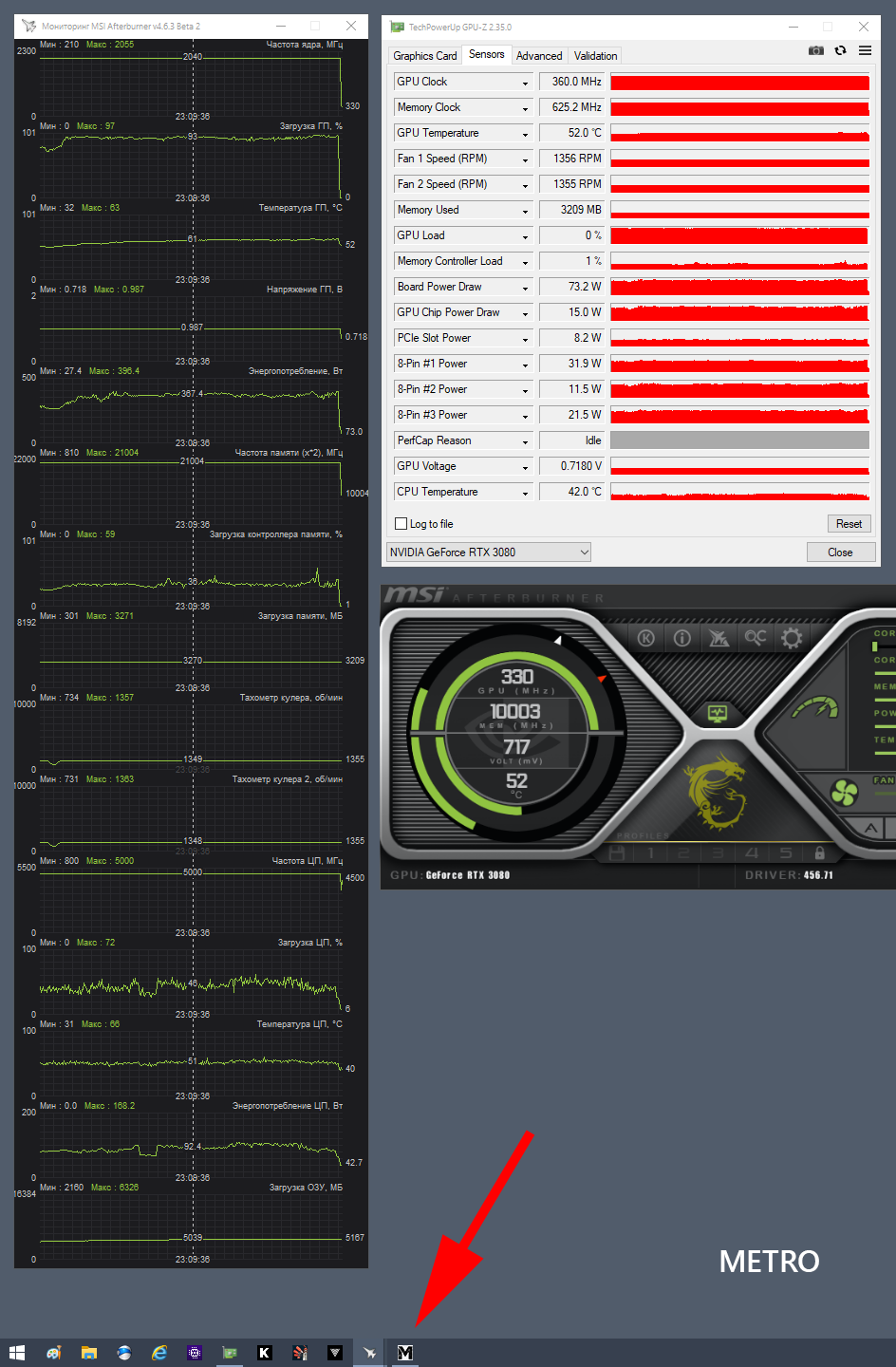Open Windows Start menu
The height and width of the screenshot is (1367, 896).
click(17, 1353)
